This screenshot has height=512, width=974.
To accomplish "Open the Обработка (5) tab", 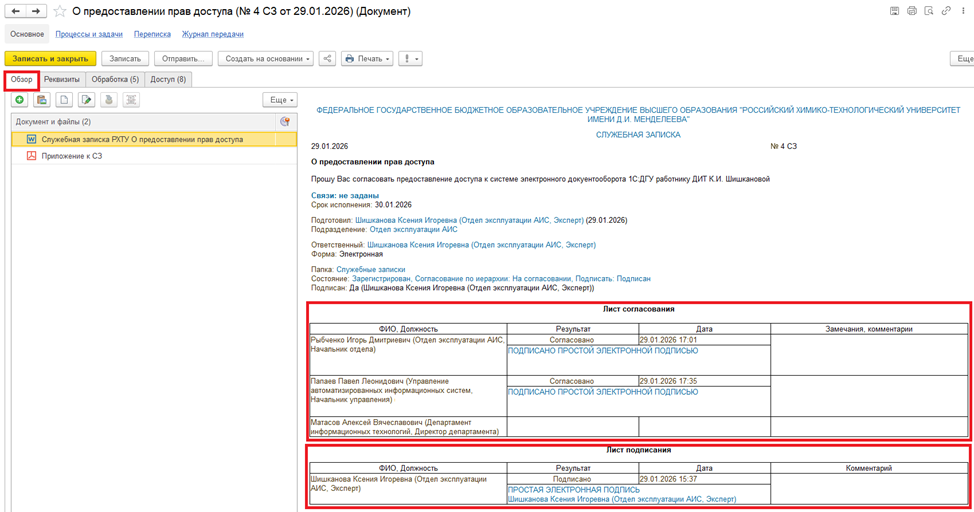I will (x=115, y=79).
